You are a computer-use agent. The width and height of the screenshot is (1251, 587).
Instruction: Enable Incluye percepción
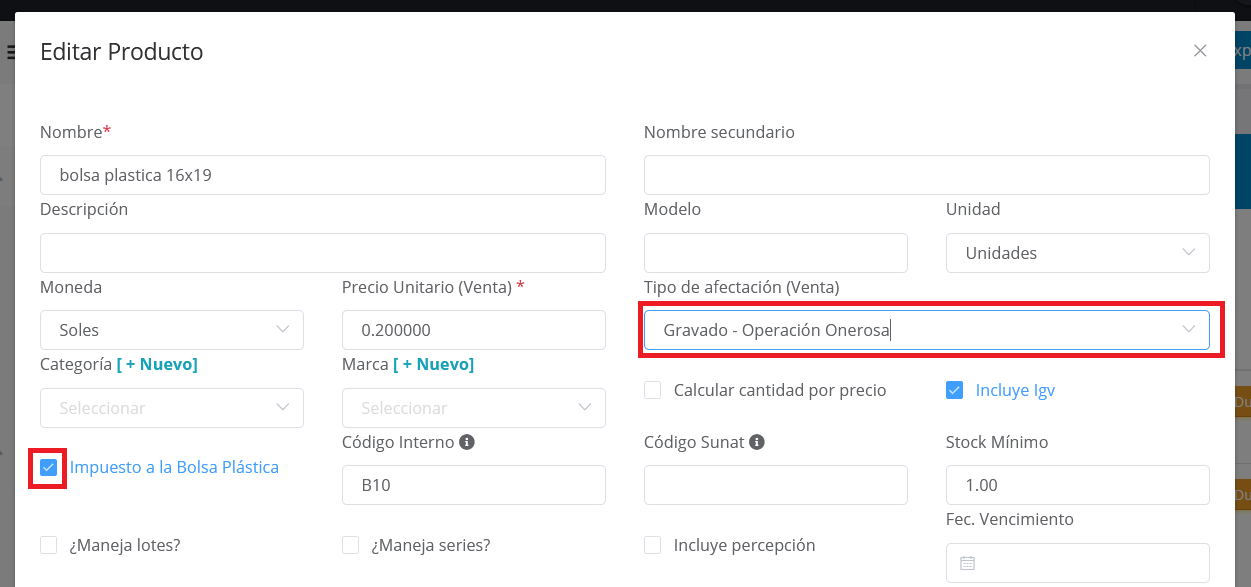tap(651, 545)
